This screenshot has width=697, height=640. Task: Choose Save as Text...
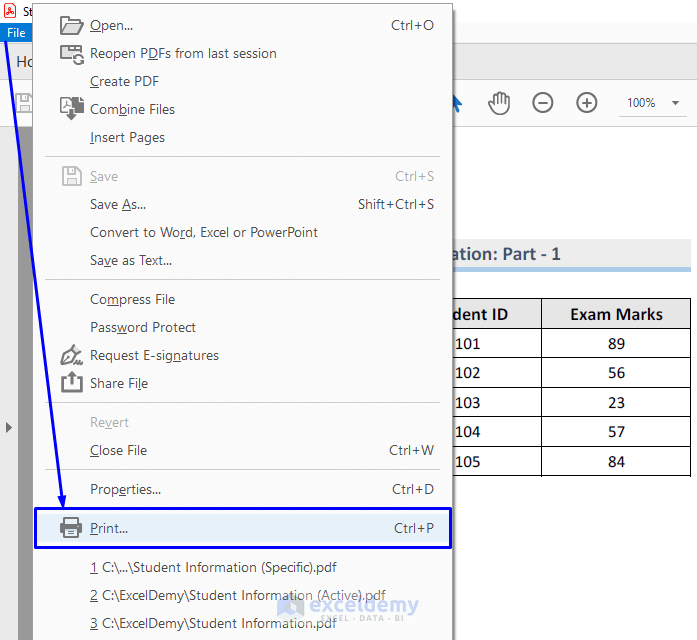[x=243, y=260]
